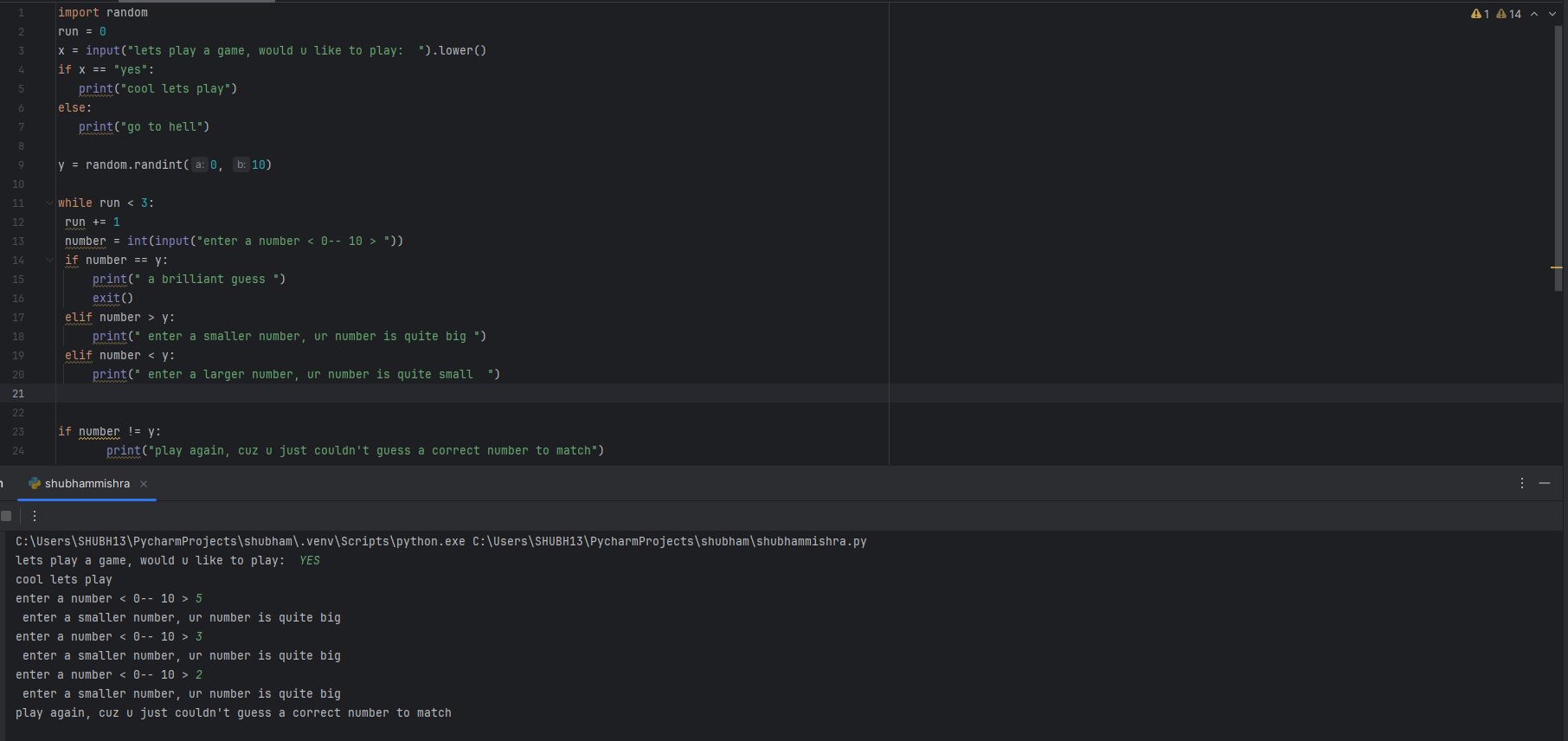Click 'number = int(input(...))' line
The height and width of the screenshot is (741, 1568).
(x=234, y=242)
